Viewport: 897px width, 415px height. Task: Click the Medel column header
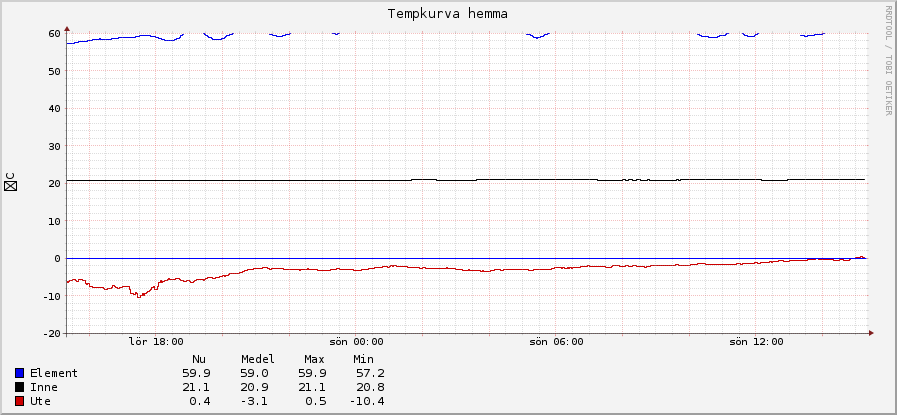[x=257, y=359]
